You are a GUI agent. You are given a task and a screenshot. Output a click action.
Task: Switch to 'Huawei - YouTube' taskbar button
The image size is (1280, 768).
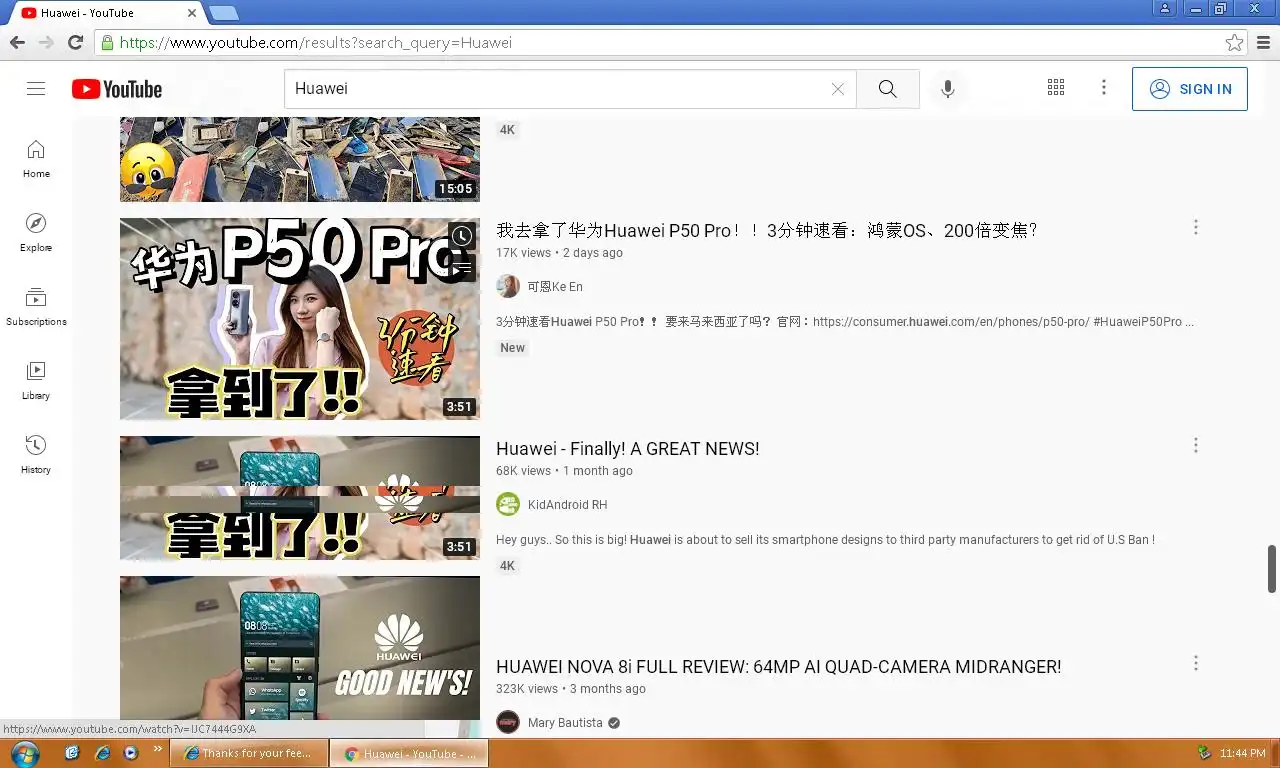point(409,753)
